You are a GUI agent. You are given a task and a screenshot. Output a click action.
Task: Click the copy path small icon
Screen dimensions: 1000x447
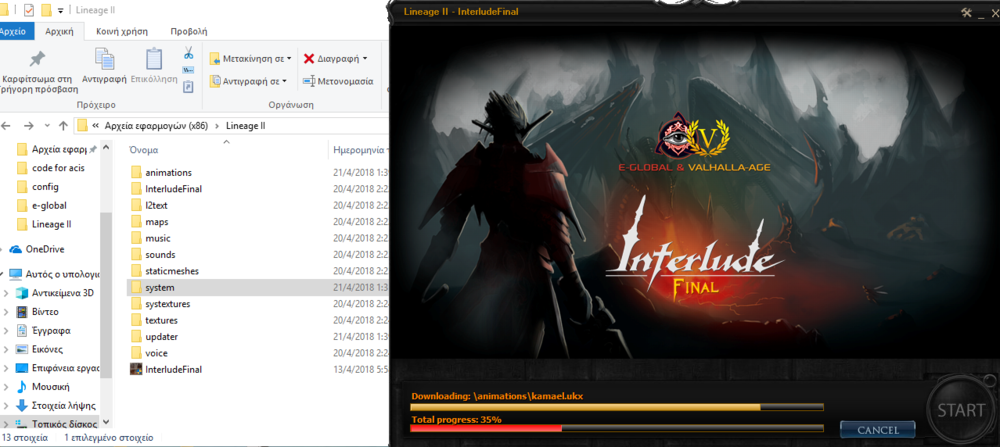[188, 70]
